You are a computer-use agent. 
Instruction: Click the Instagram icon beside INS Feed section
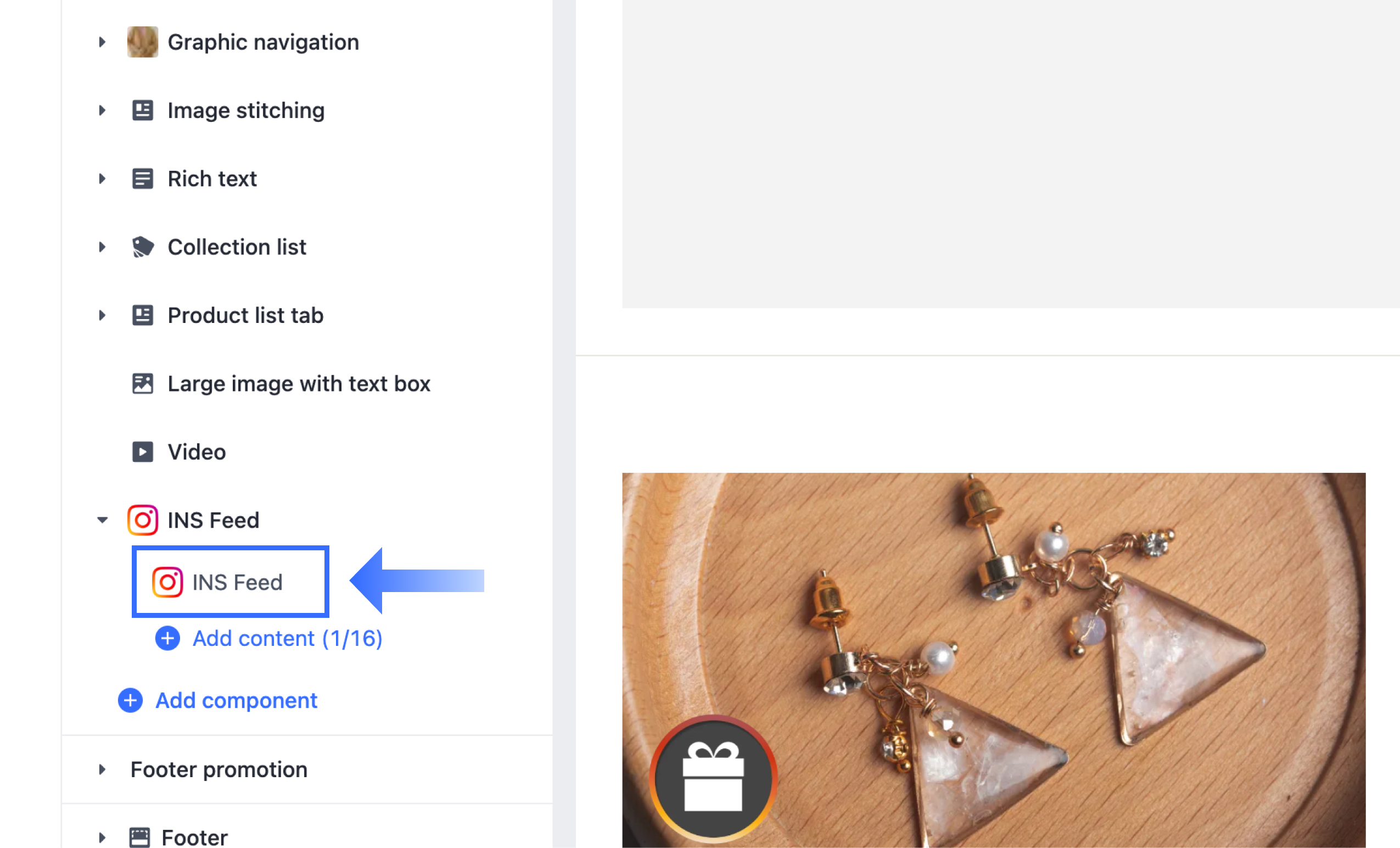coord(142,520)
